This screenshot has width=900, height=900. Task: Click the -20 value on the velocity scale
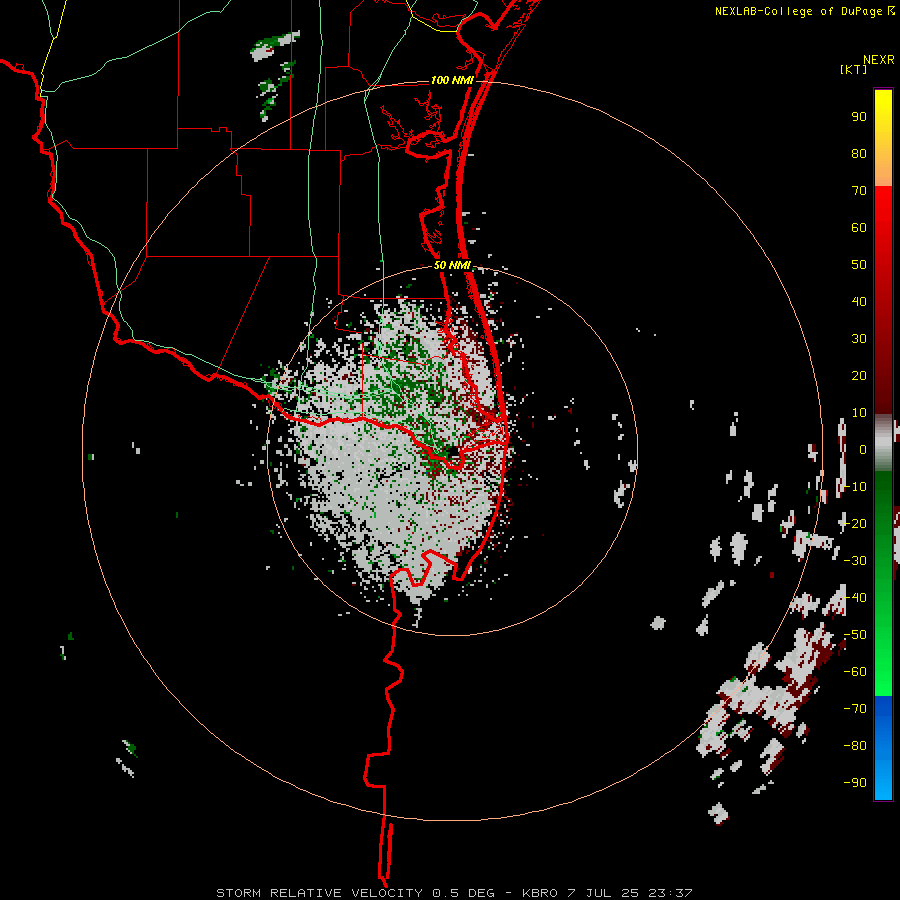[855, 523]
